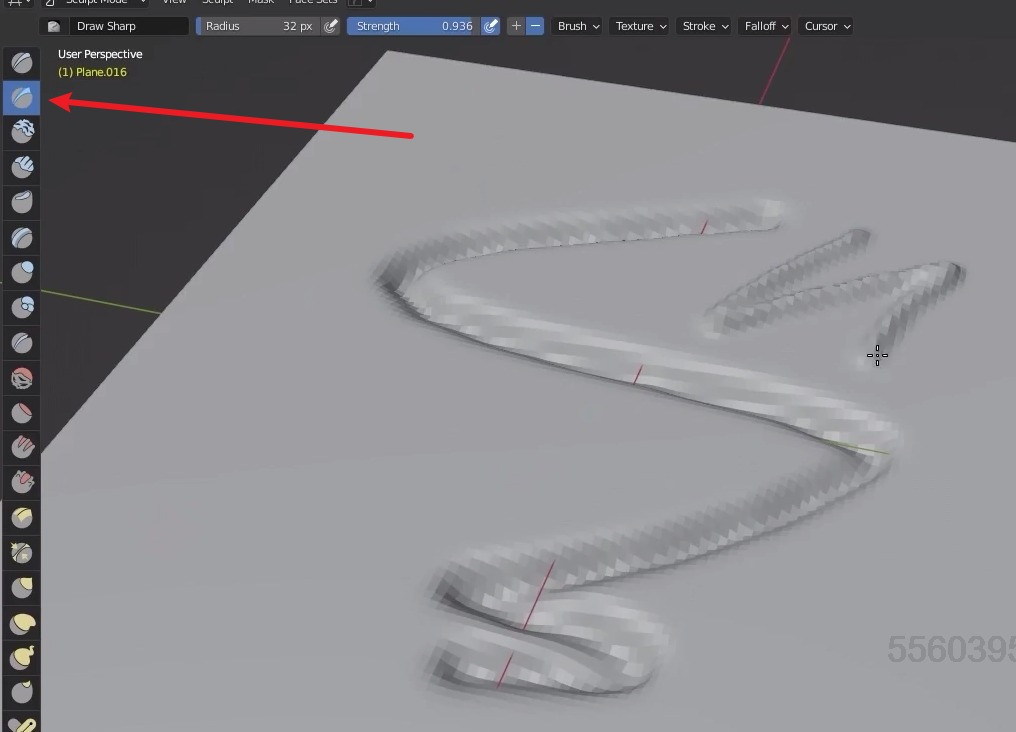Select the Scrape brush tool
1016x732 pixels.
coord(22,483)
